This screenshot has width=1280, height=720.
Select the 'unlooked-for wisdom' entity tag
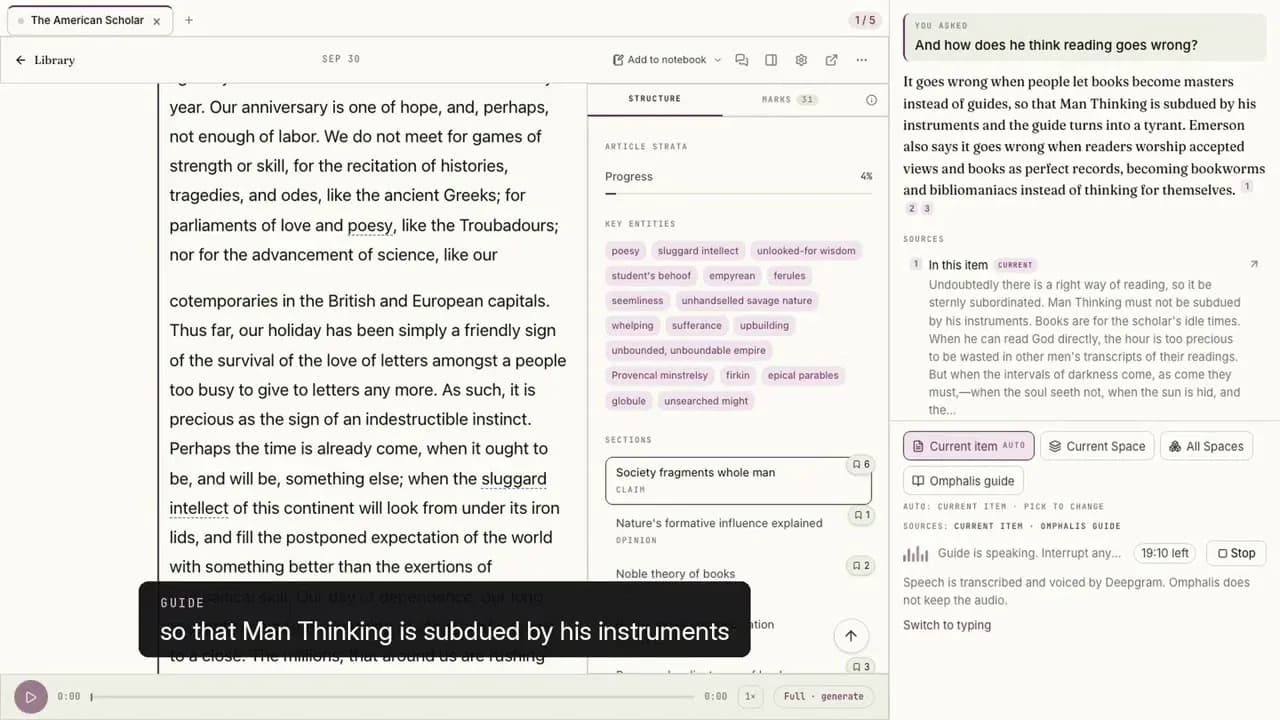[806, 251]
